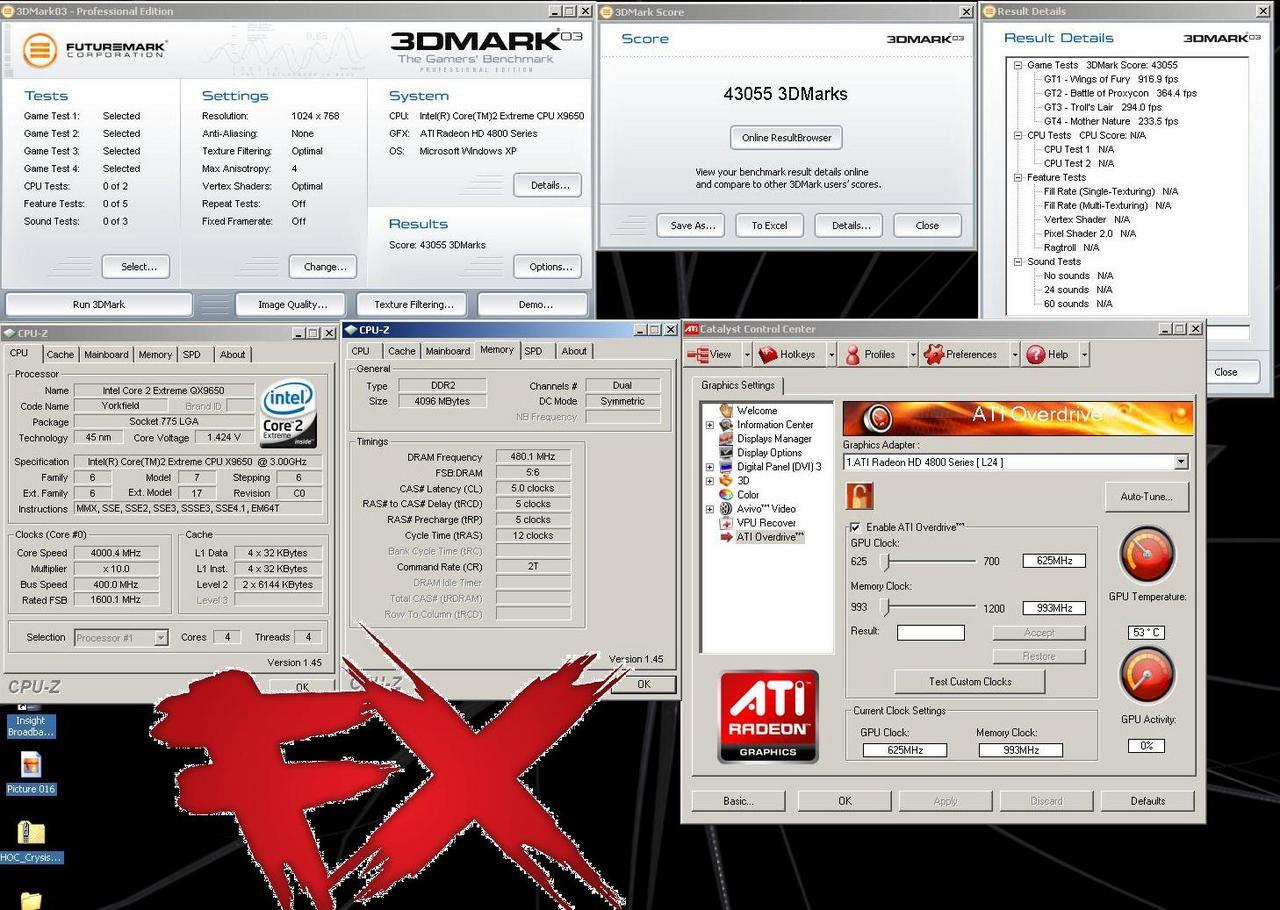Click the Results Options button
The width and height of the screenshot is (1280, 910).
pyautogui.click(x=548, y=266)
